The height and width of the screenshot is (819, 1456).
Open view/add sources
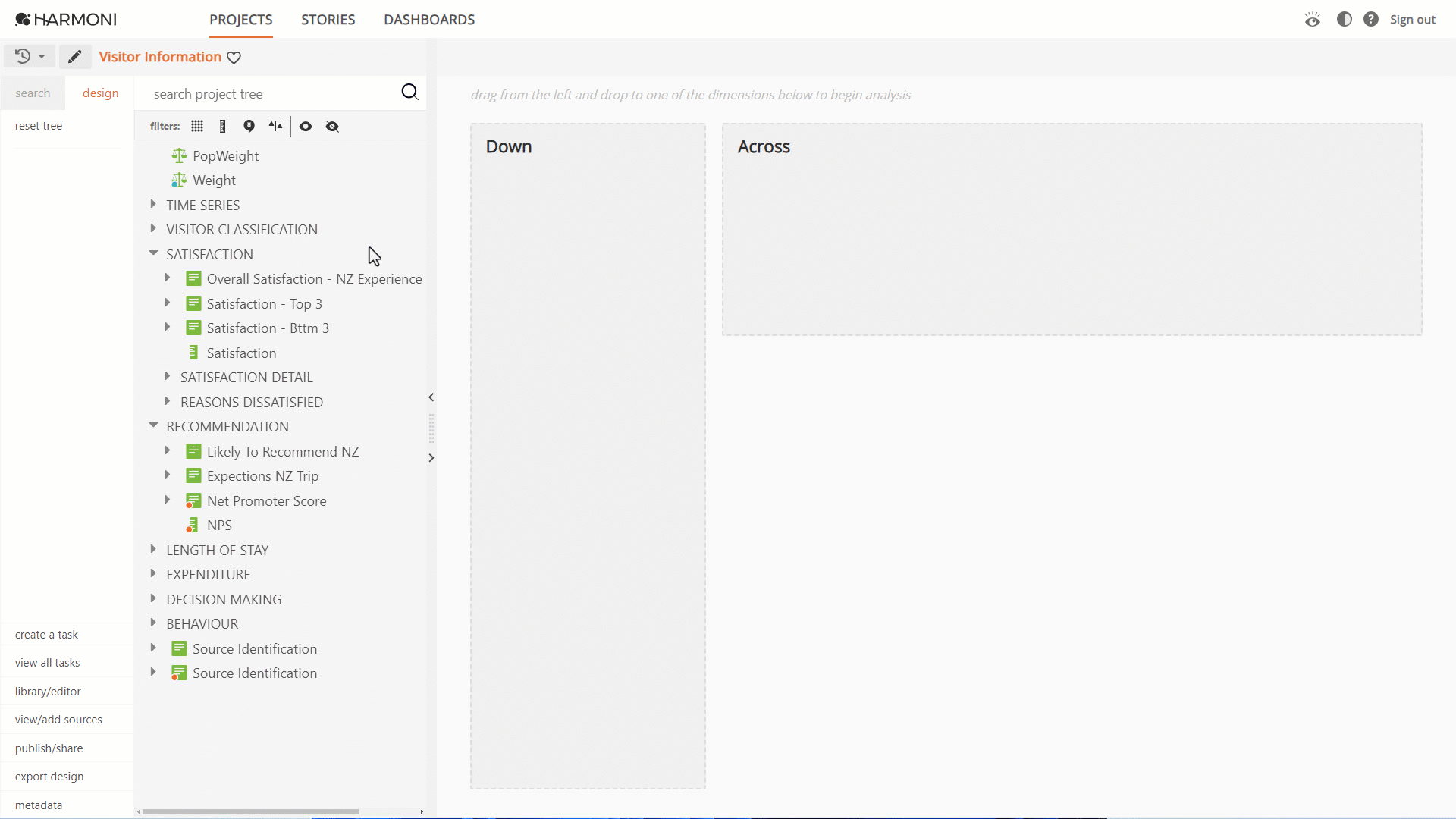coord(58,720)
